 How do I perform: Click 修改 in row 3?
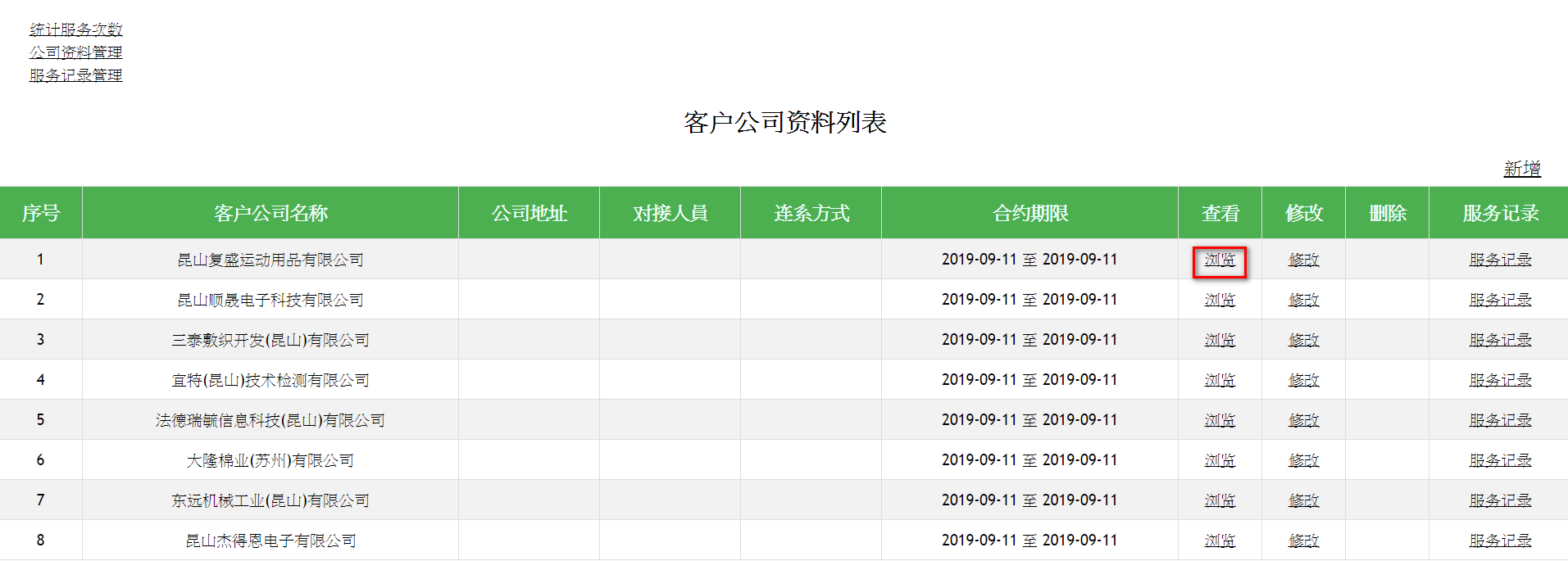point(1303,341)
